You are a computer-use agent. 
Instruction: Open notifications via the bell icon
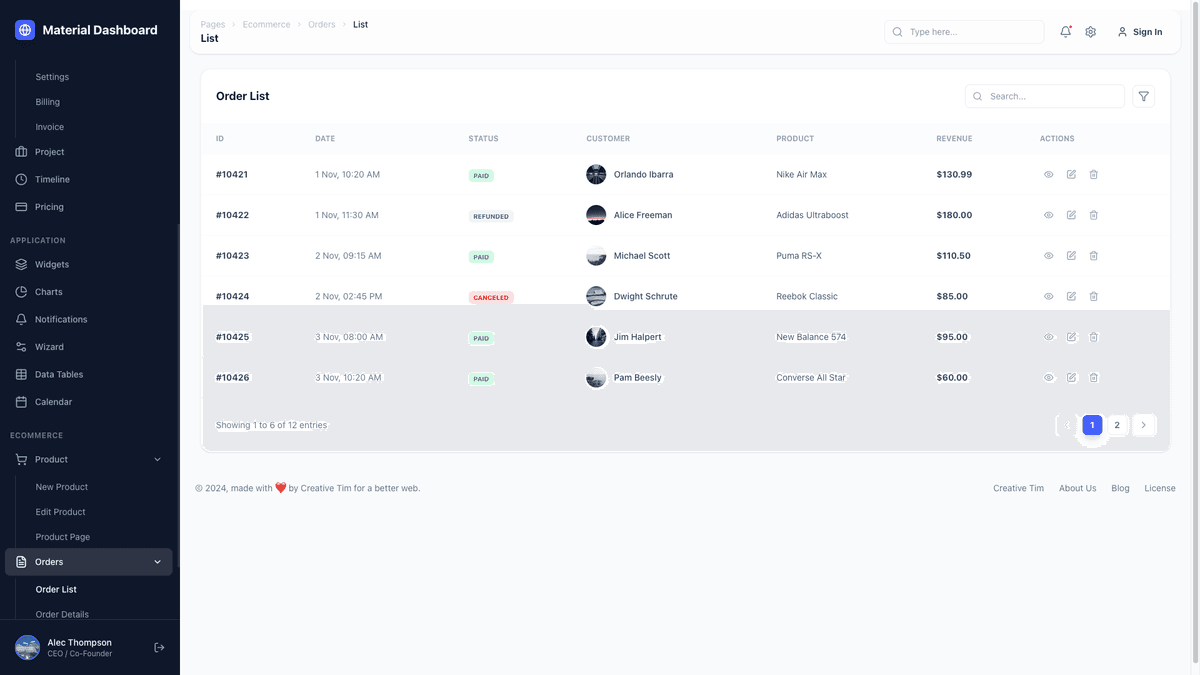coord(1064,31)
